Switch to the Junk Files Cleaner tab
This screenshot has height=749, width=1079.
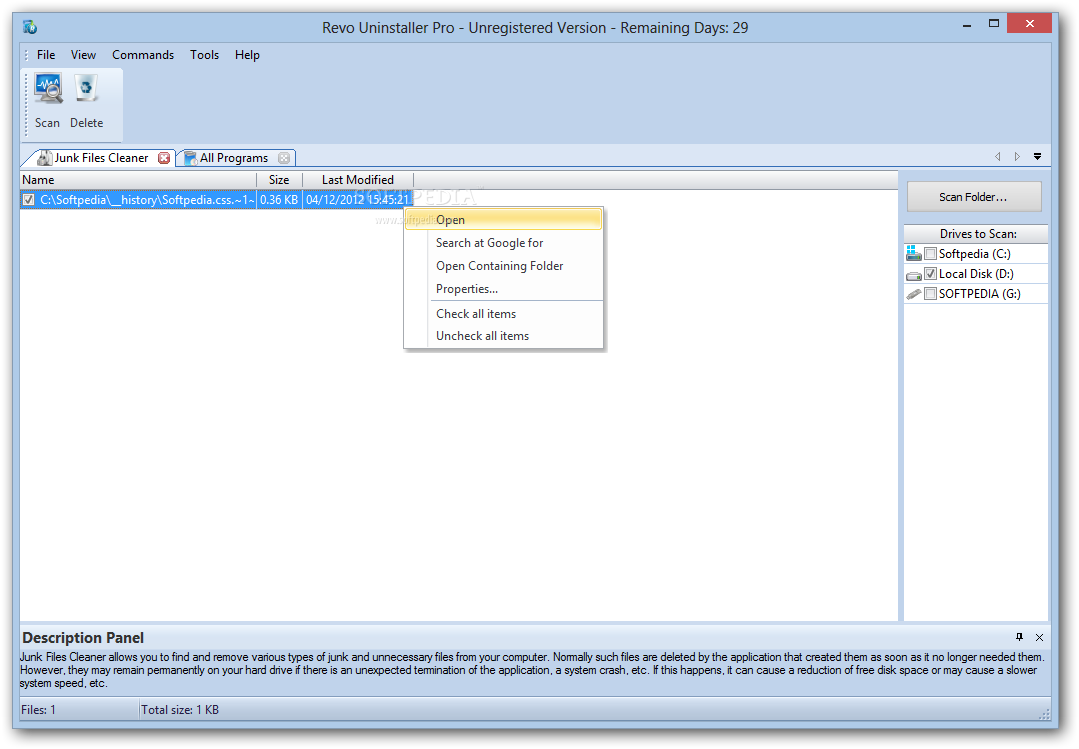[101, 158]
